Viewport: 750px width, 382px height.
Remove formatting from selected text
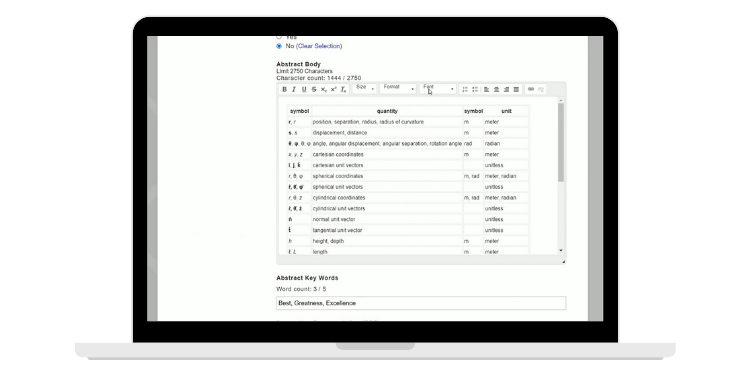pos(343,89)
